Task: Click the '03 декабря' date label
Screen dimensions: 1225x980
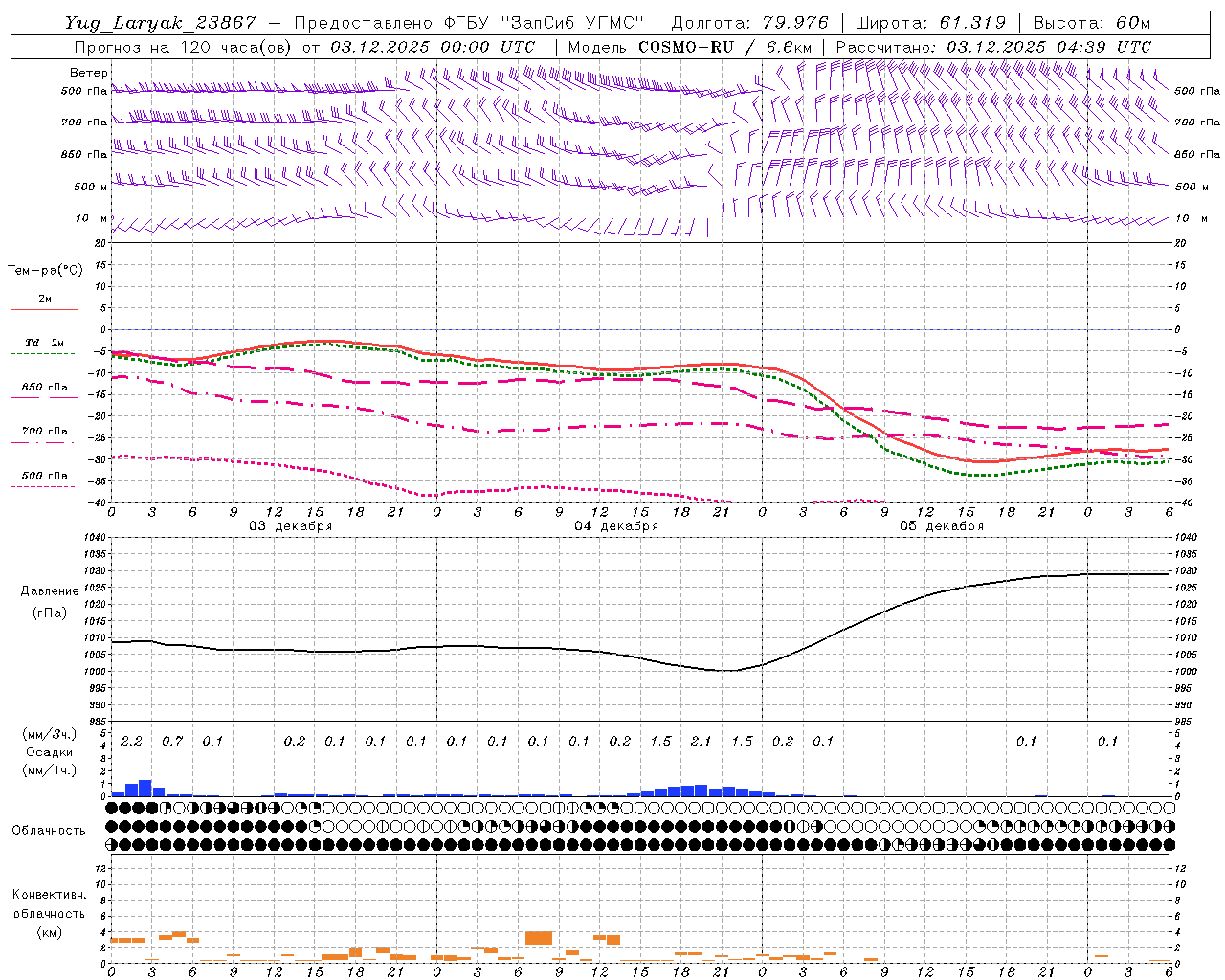Action: click(x=291, y=526)
